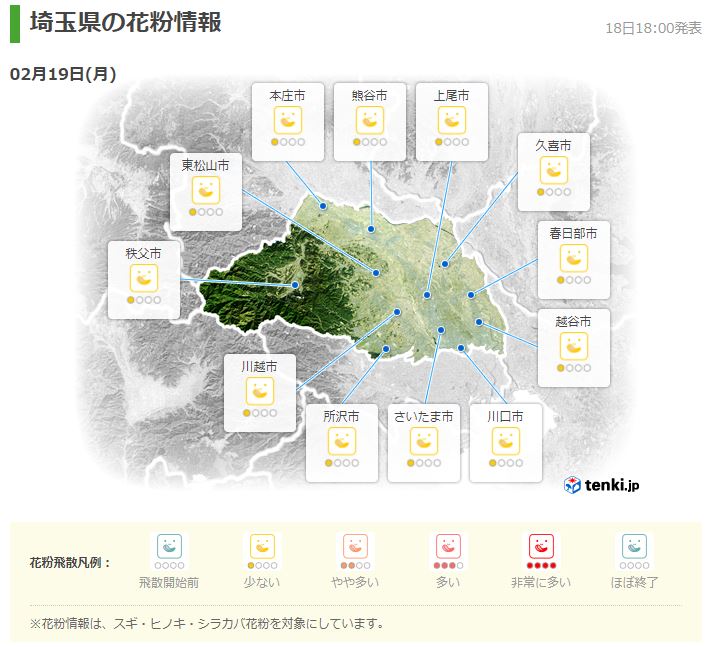Click the 02月19日(月) date label

63,74
